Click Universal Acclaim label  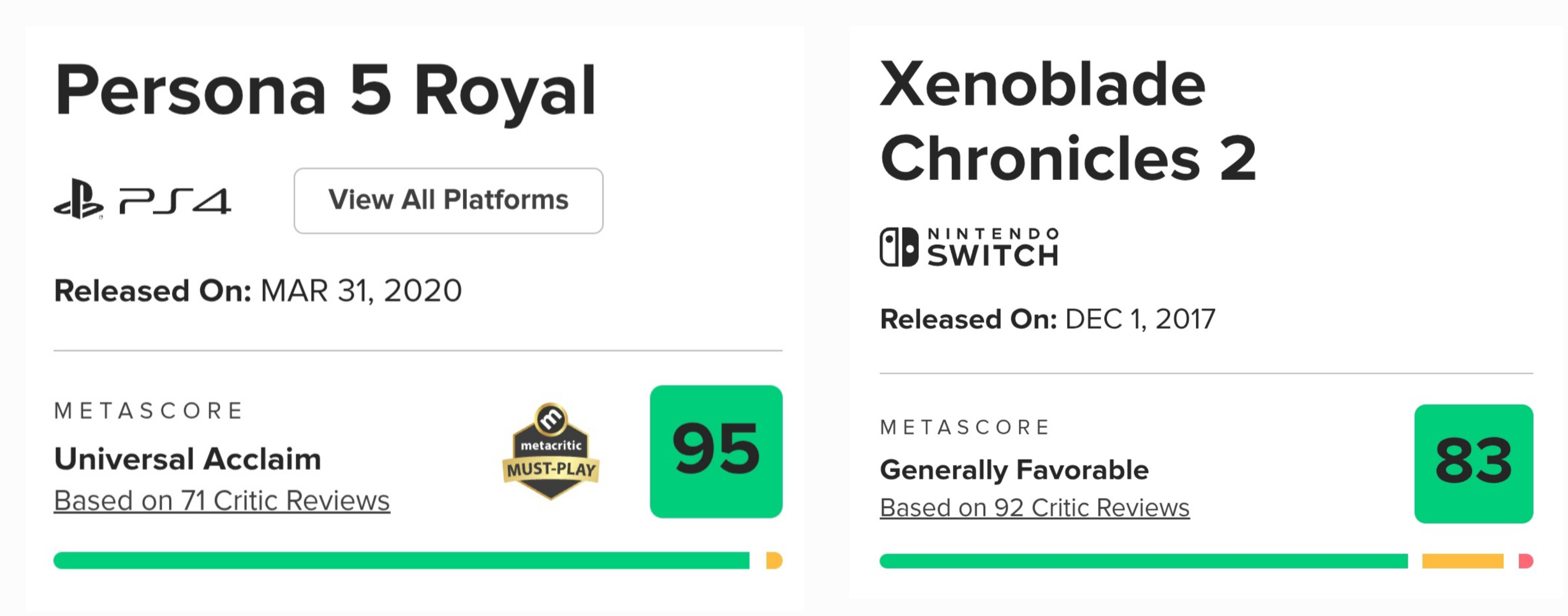point(188,459)
